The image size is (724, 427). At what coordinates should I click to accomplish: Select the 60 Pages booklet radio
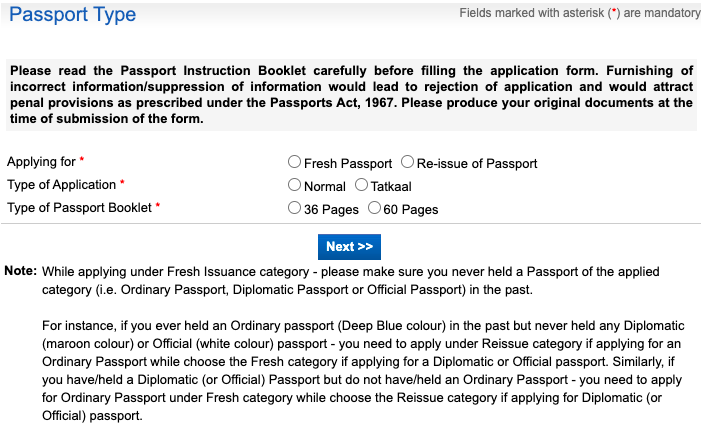(x=374, y=208)
